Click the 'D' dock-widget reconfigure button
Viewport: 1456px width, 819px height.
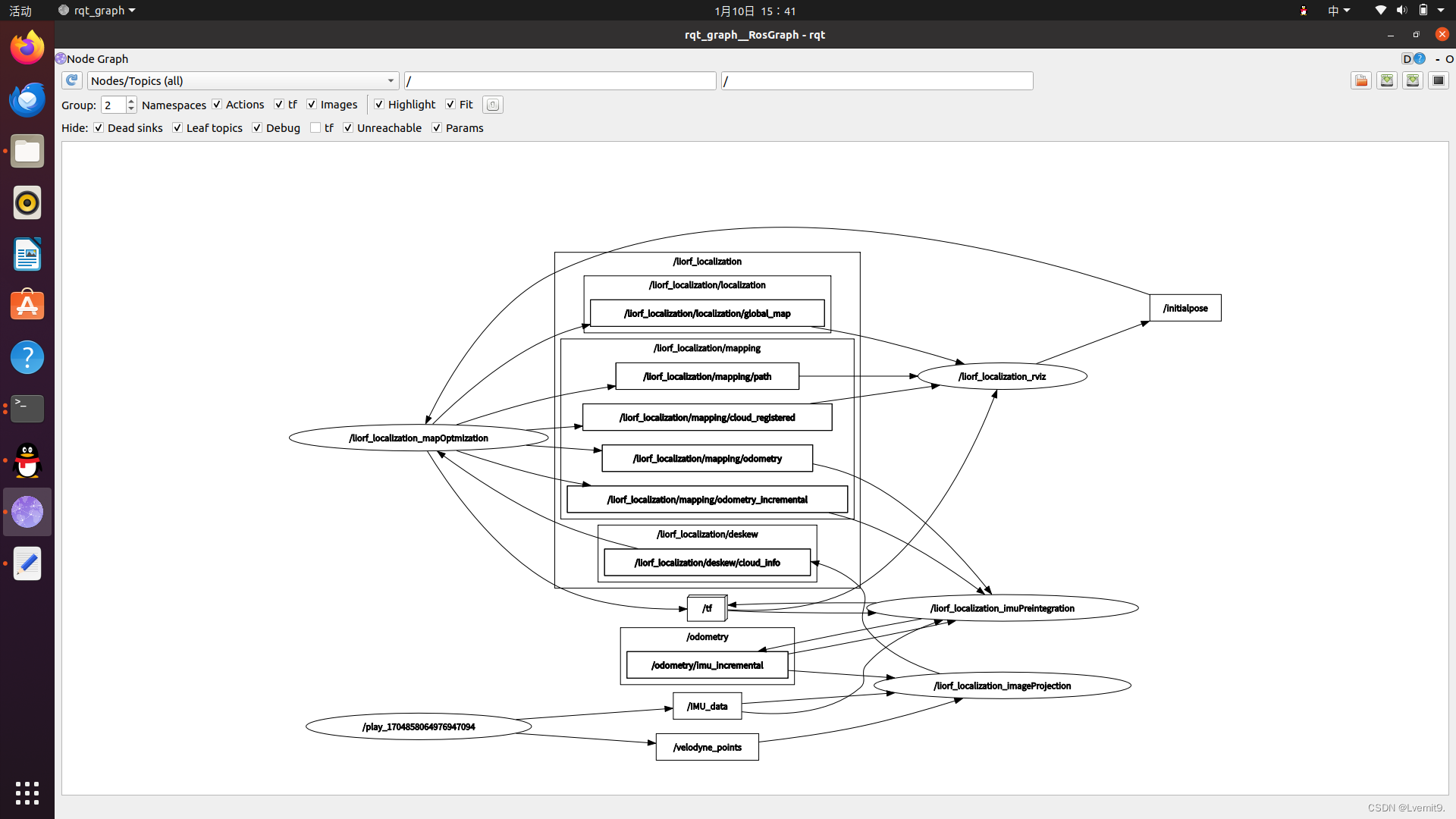[x=1407, y=58]
